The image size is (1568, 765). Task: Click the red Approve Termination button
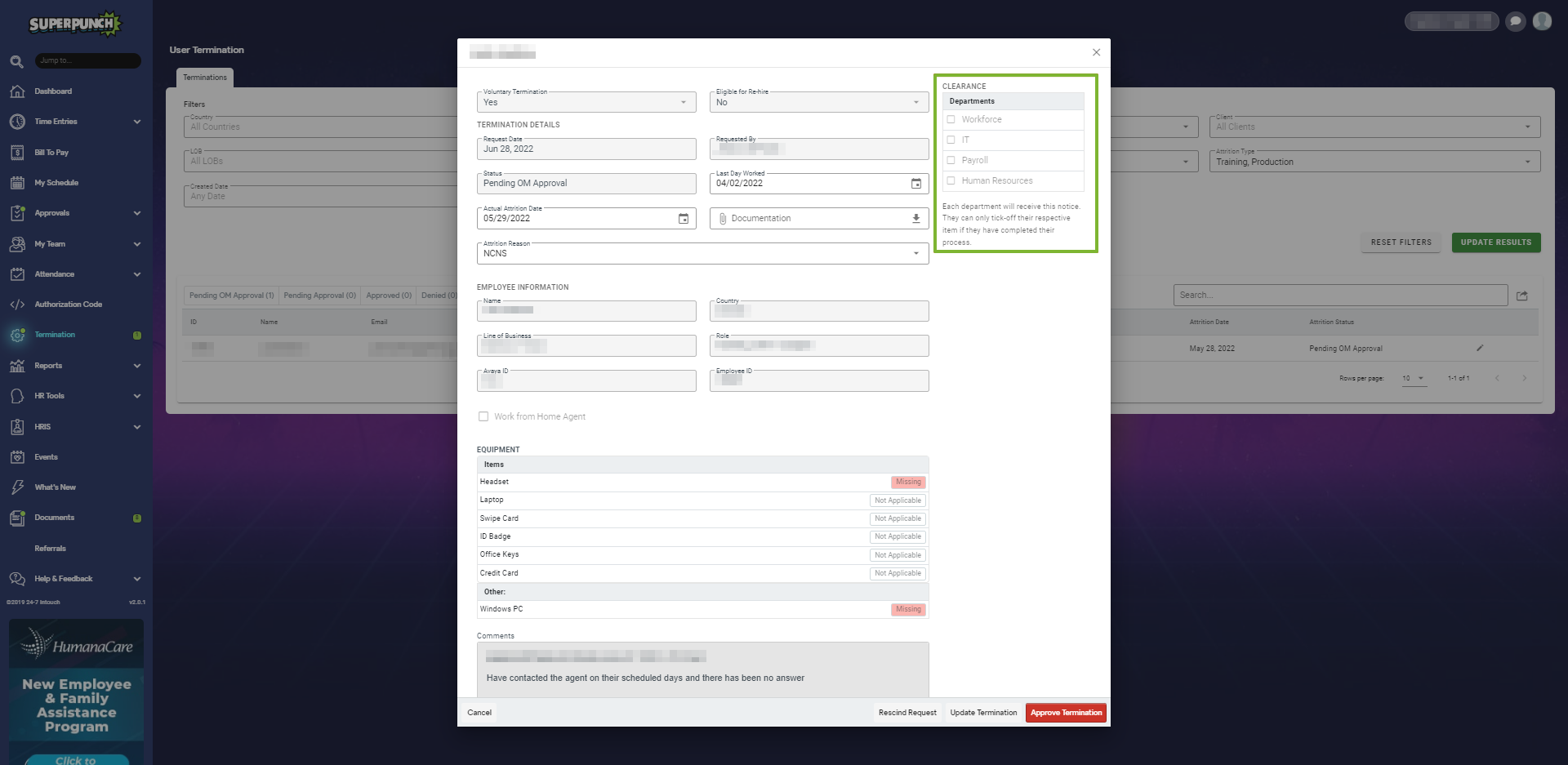1066,713
